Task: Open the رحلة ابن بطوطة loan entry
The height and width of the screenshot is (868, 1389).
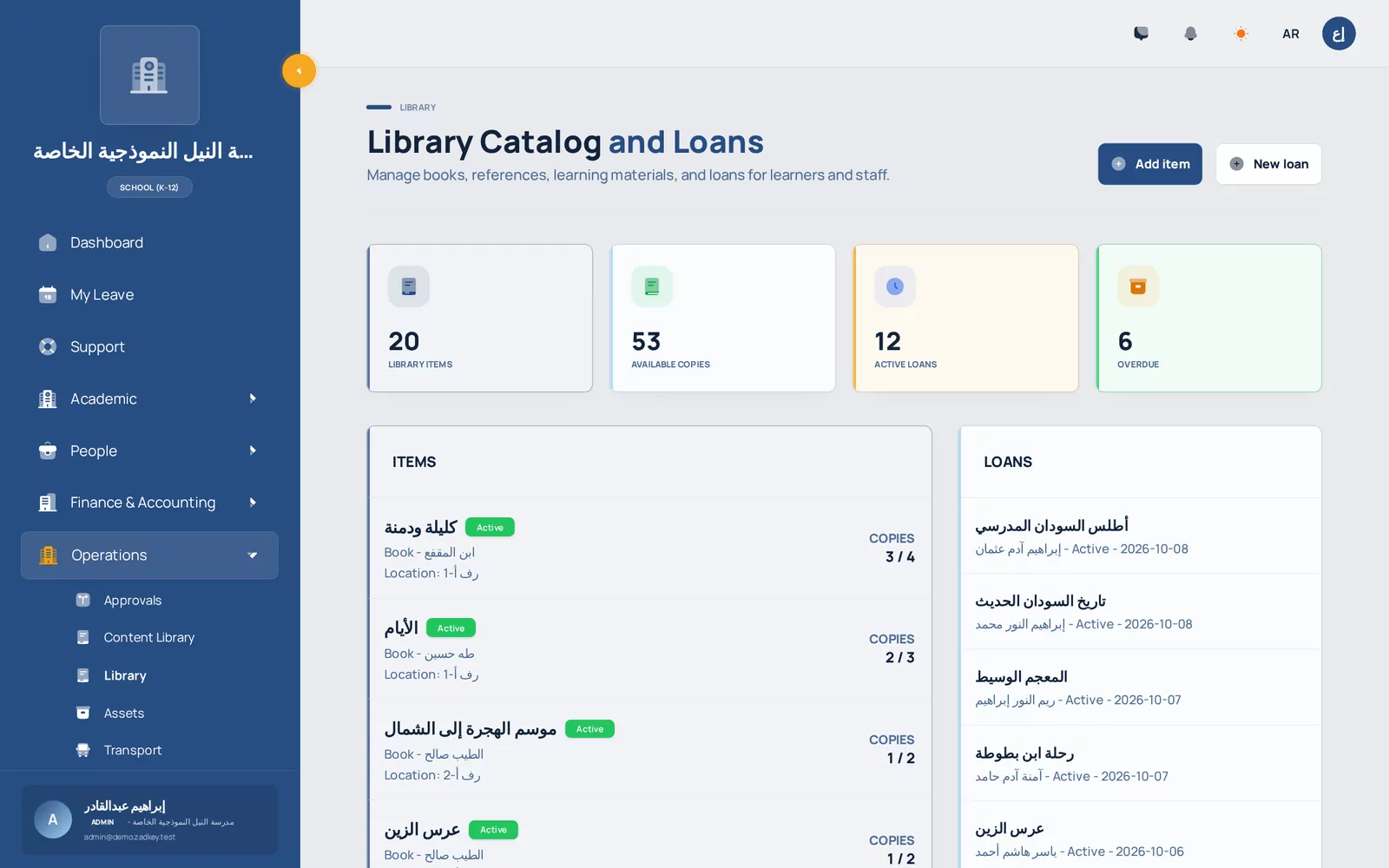Action: pyautogui.click(x=1141, y=763)
